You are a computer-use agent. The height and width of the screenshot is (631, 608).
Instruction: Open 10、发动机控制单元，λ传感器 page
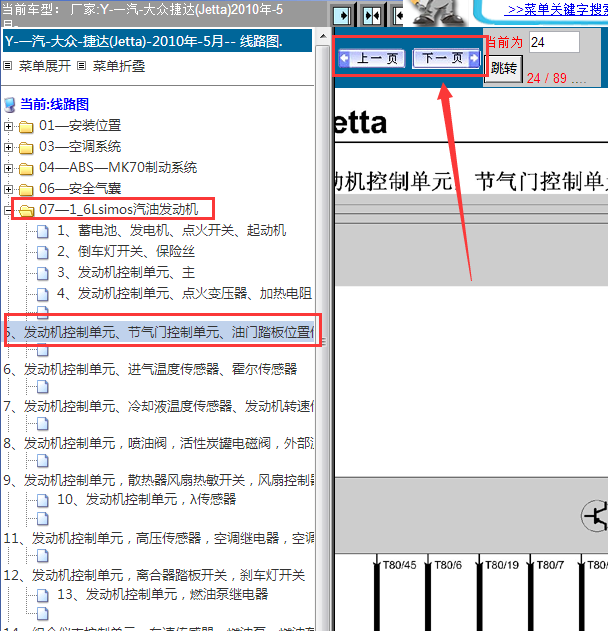click(x=147, y=499)
